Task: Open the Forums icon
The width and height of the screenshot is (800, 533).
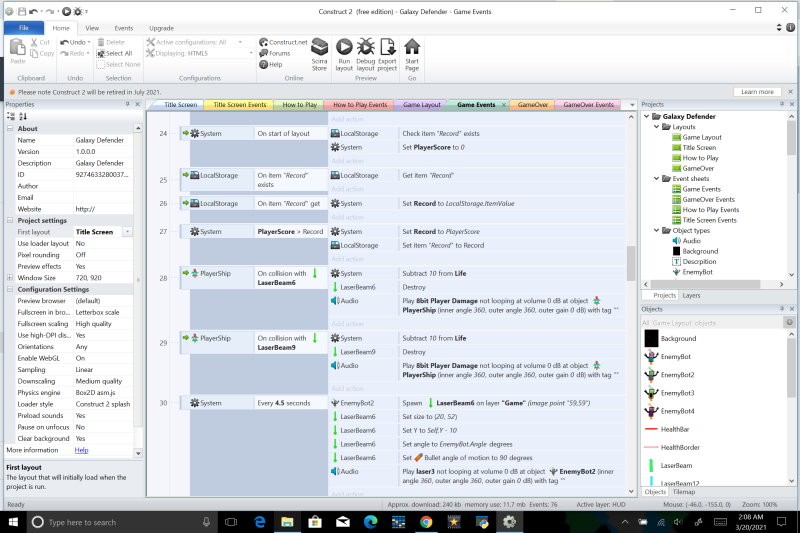Action: pyautogui.click(x=263, y=53)
